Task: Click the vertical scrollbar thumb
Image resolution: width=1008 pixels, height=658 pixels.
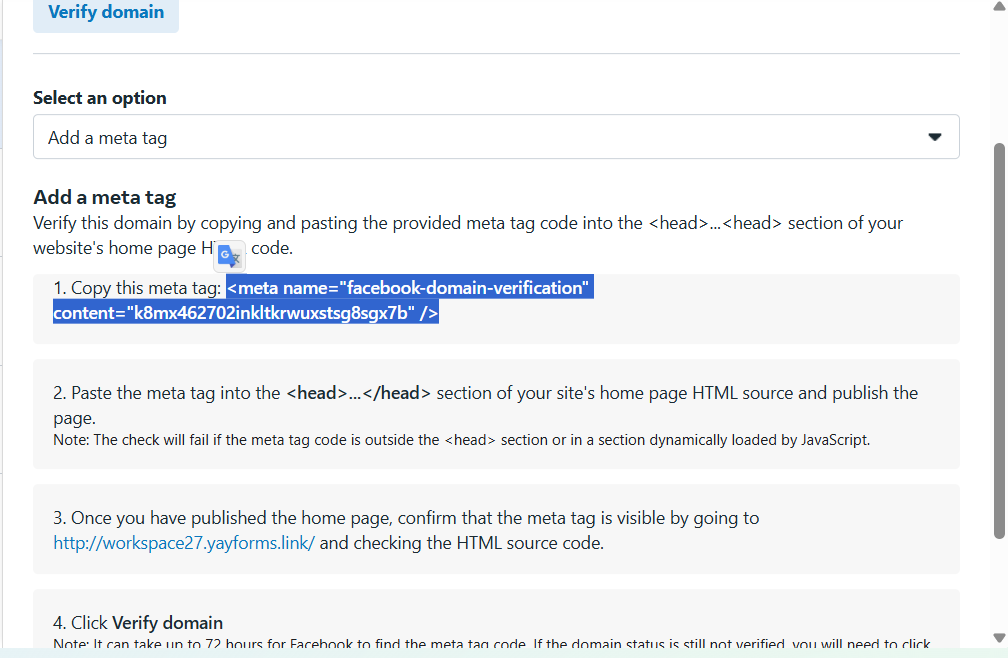Action: (998, 340)
